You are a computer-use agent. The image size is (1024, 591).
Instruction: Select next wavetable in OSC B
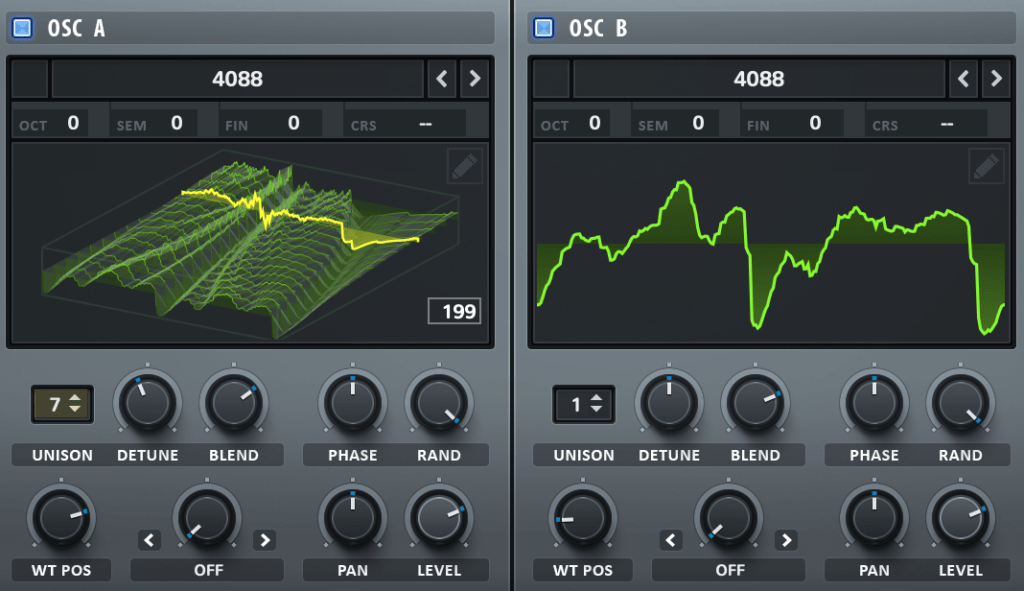(x=996, y=79)
